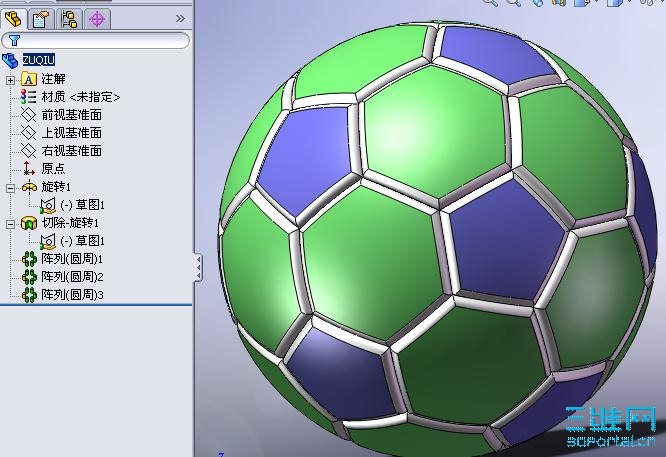Select the ZUQIU part name

[39, 60]
